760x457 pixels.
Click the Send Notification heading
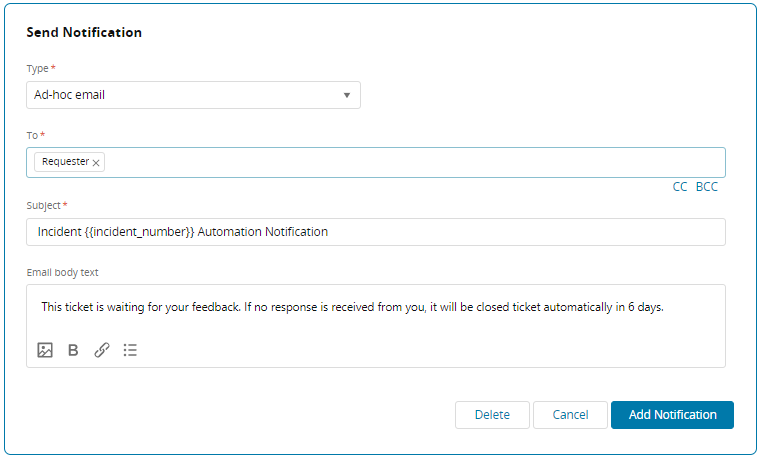point(84,32)
